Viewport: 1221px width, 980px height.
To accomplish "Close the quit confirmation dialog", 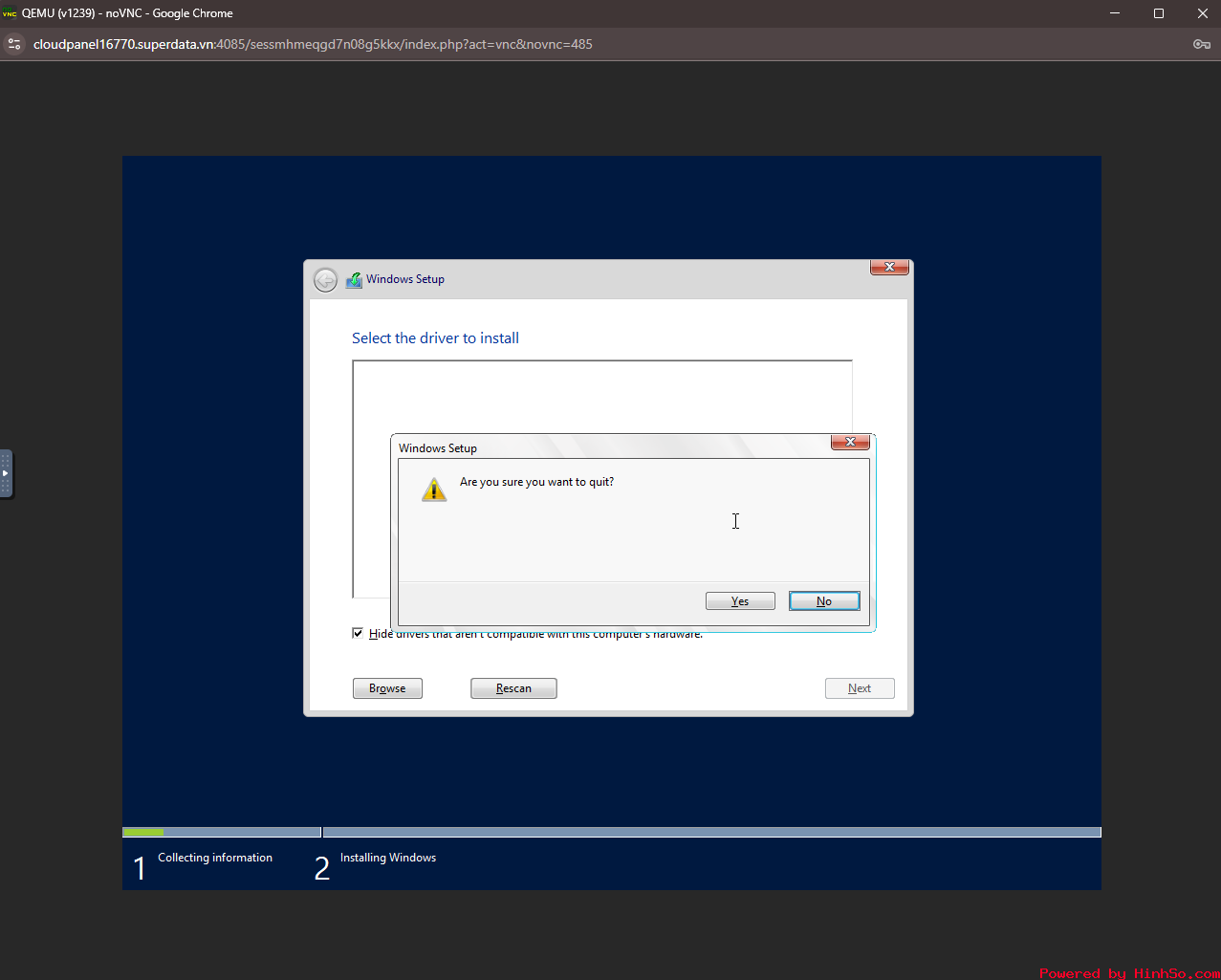I will pyautogui.click(x=850, y=442).
